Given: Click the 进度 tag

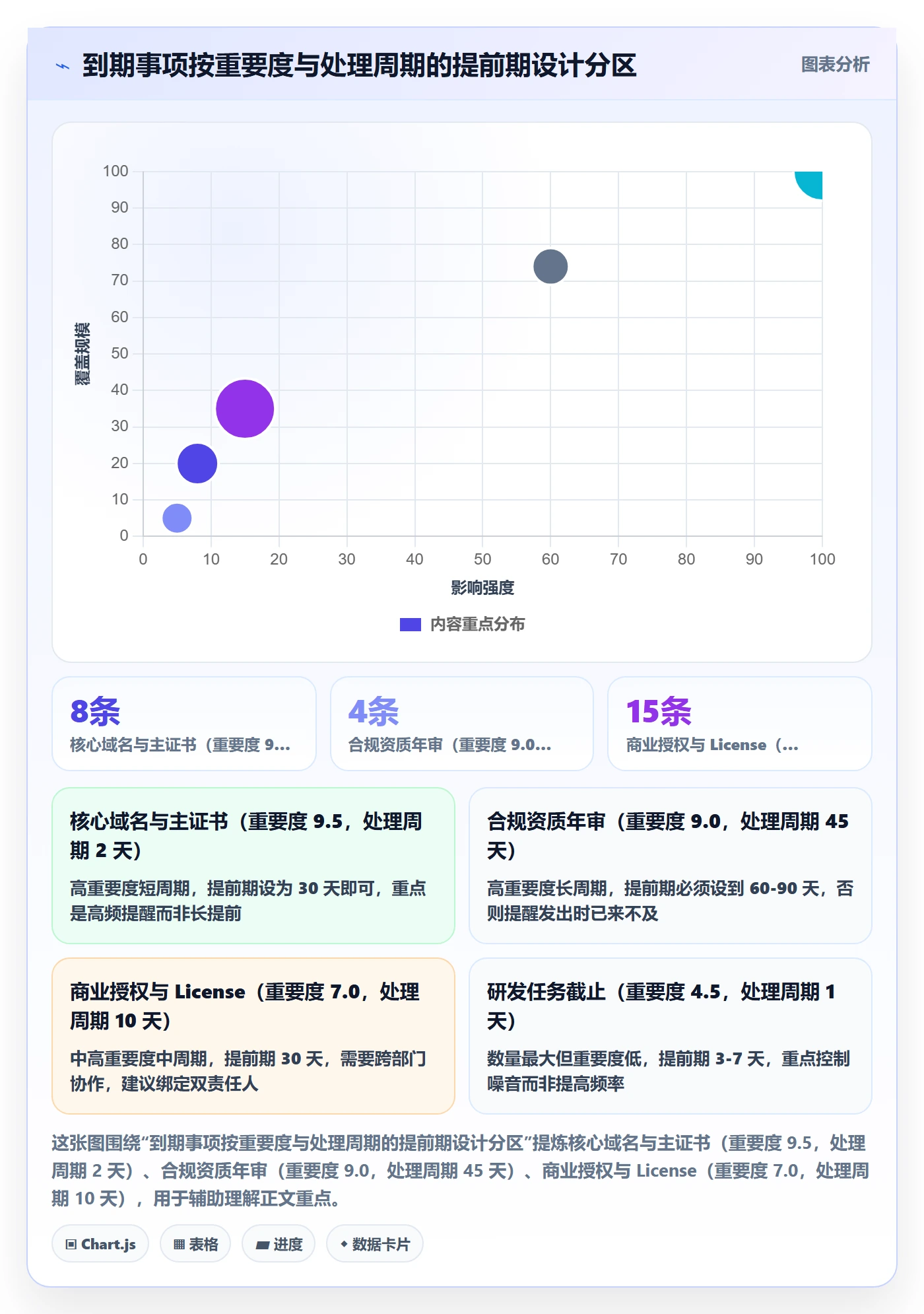Looking at the screenshot, I should [x=279, y=1244].
